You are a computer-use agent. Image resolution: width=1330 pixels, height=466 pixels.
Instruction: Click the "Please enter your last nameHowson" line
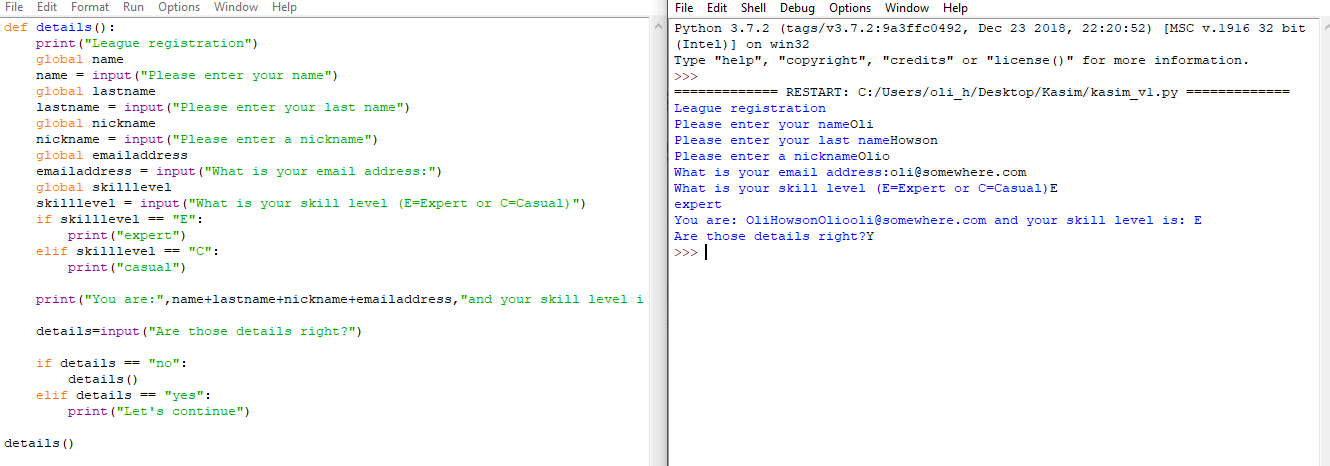(x=806, y=141)
